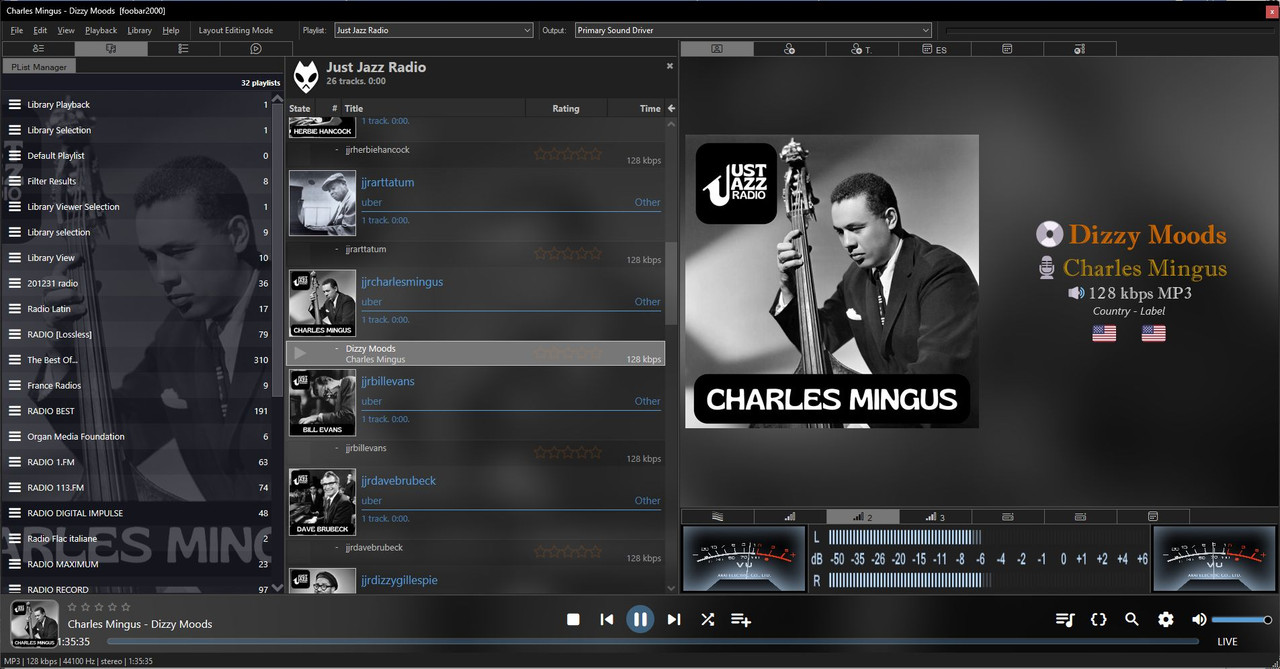Open the calendar tab labeled ES
The width and height of the screenshot is (1280, 669).
click(934, 48)
